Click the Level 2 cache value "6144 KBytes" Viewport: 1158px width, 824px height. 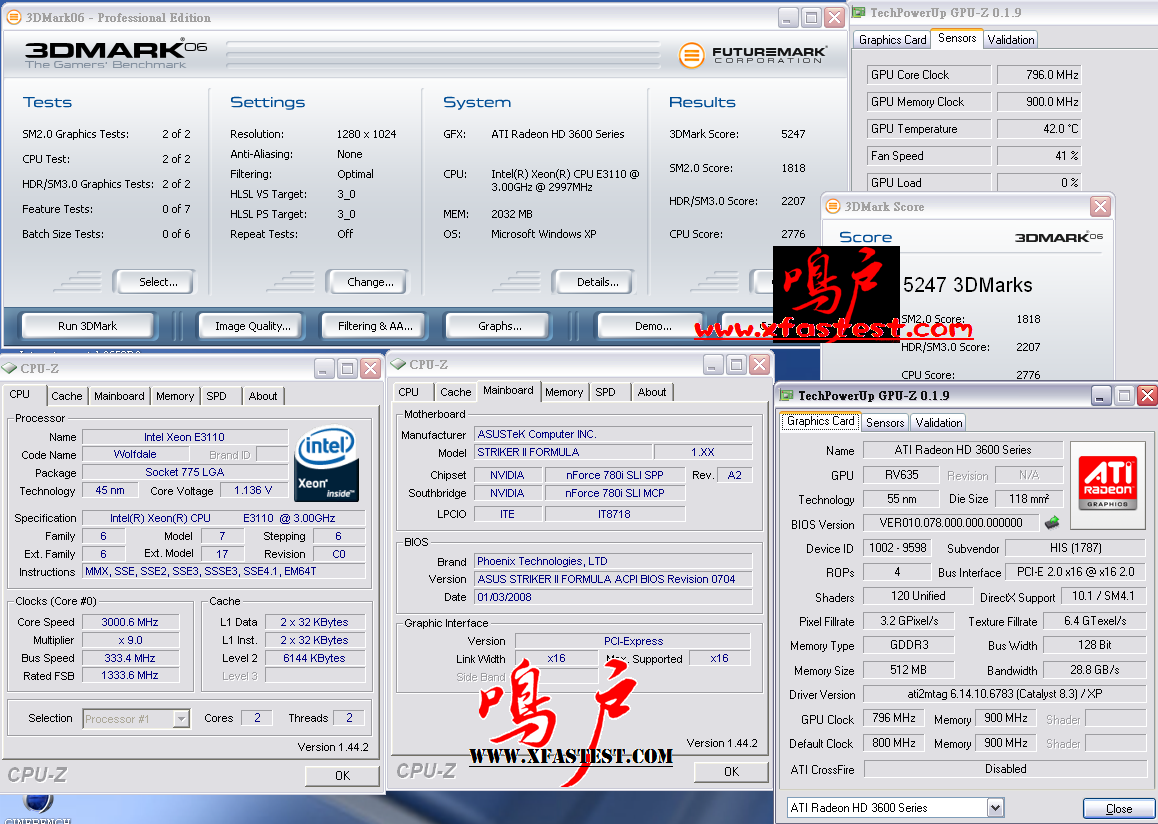(315, 658)
